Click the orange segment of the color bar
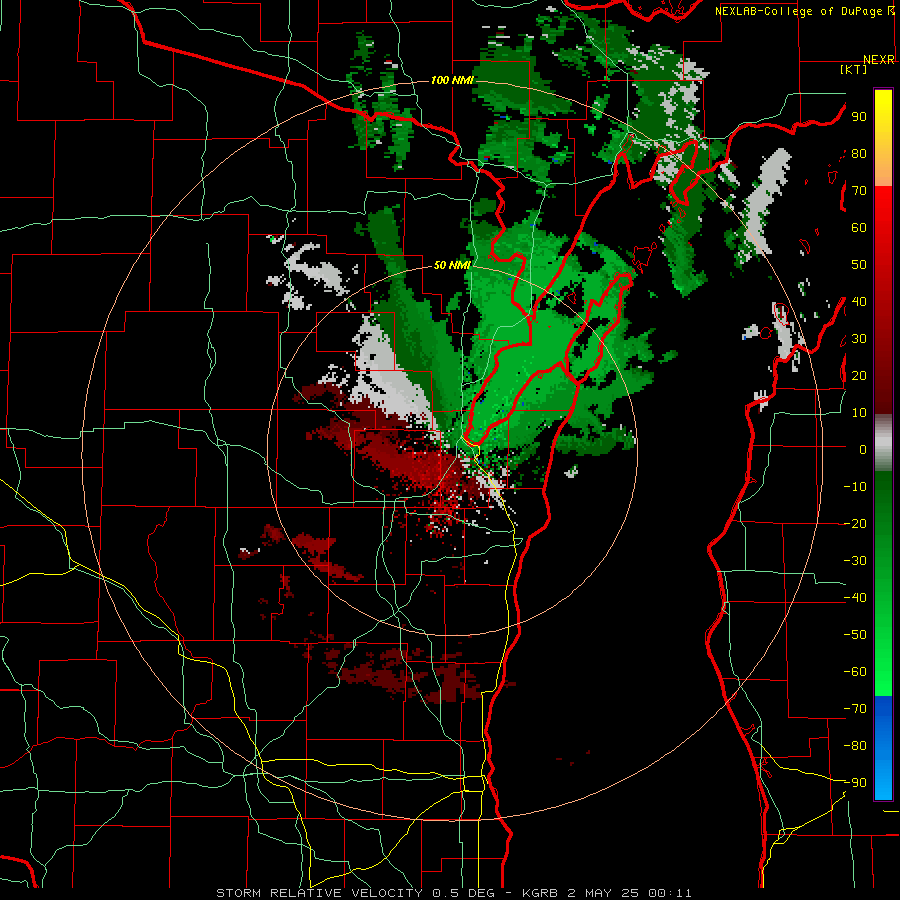Screen dimensions: 900x900 click(883, 168)
